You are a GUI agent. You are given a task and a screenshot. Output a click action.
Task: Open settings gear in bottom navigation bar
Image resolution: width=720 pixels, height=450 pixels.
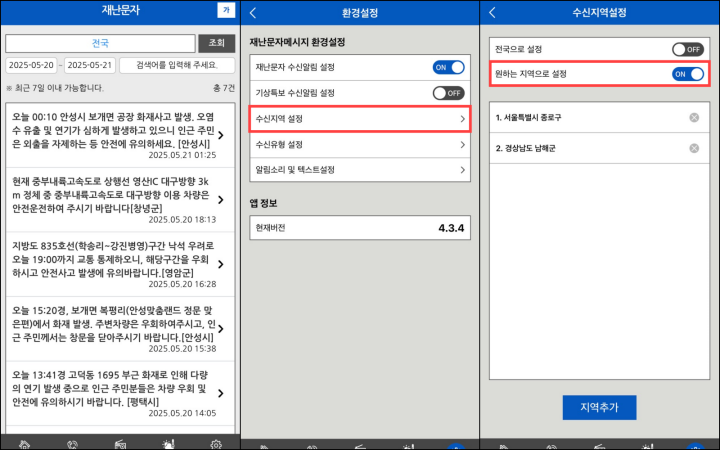215,443
